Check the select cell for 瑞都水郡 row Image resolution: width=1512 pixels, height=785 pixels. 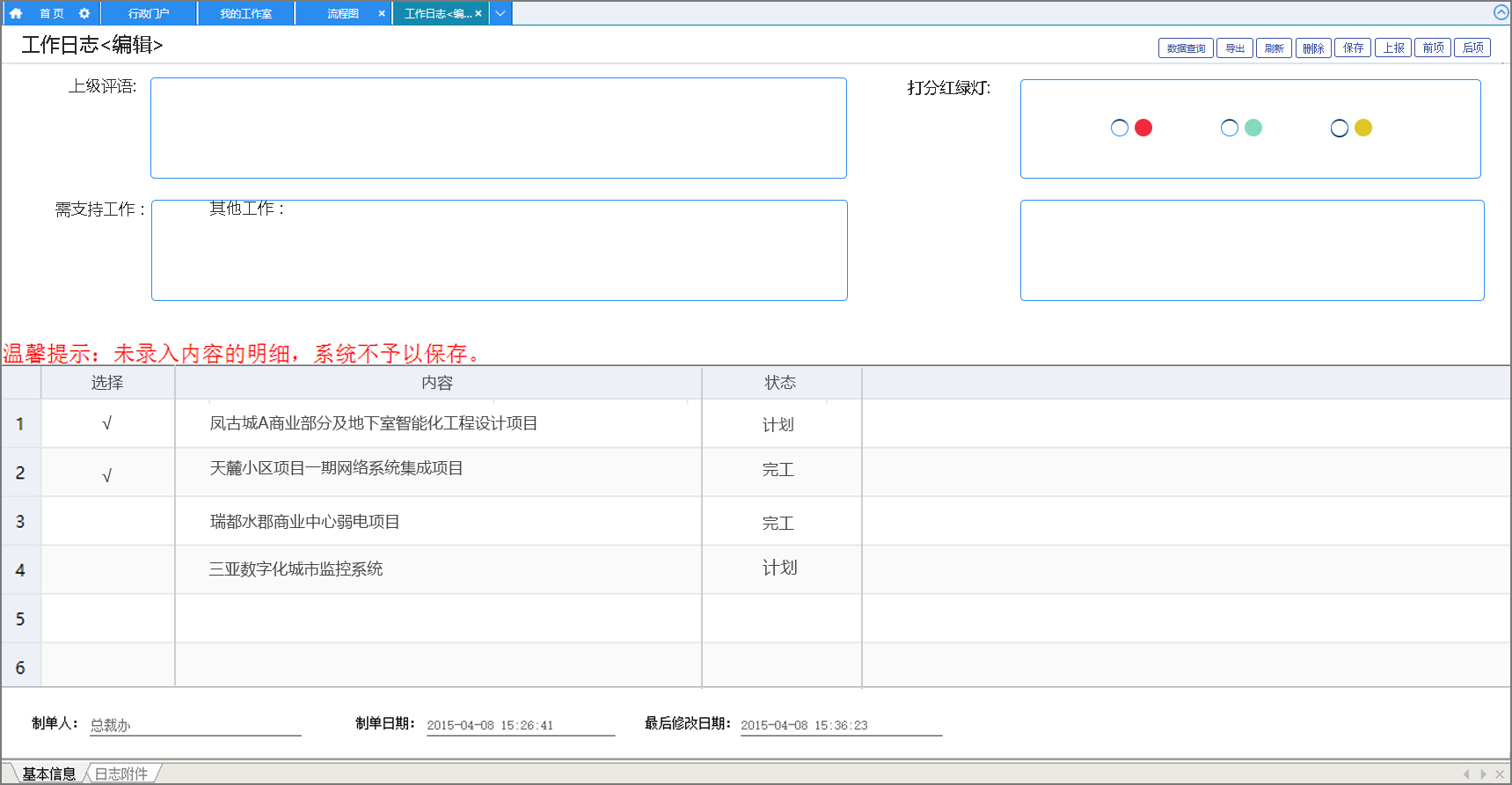(107, 521)
